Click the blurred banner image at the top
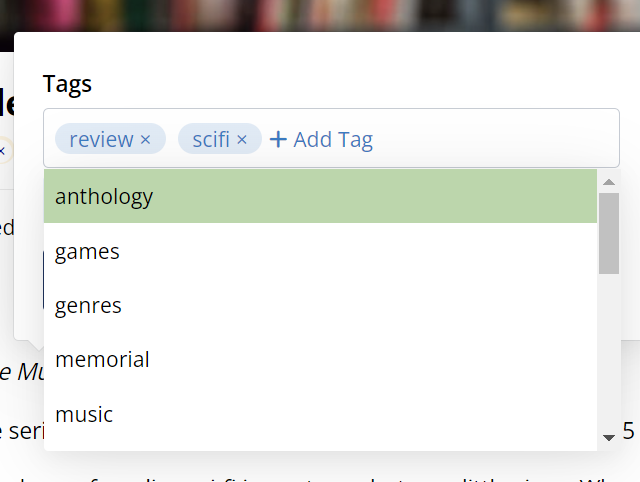The image size is (640, 482). point(320,14)
